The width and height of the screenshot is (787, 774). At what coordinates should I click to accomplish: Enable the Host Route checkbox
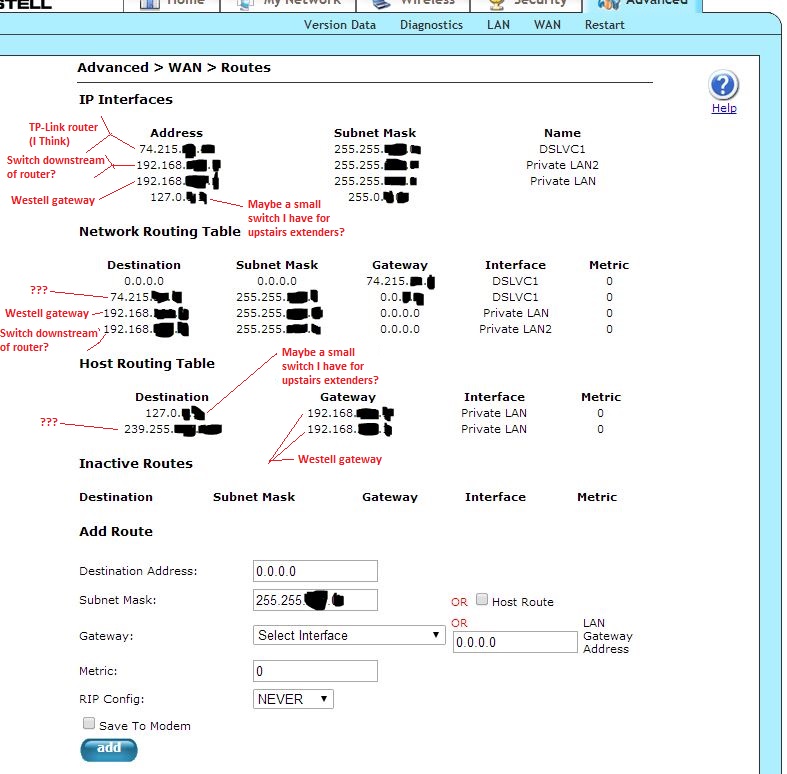point(482,599)
